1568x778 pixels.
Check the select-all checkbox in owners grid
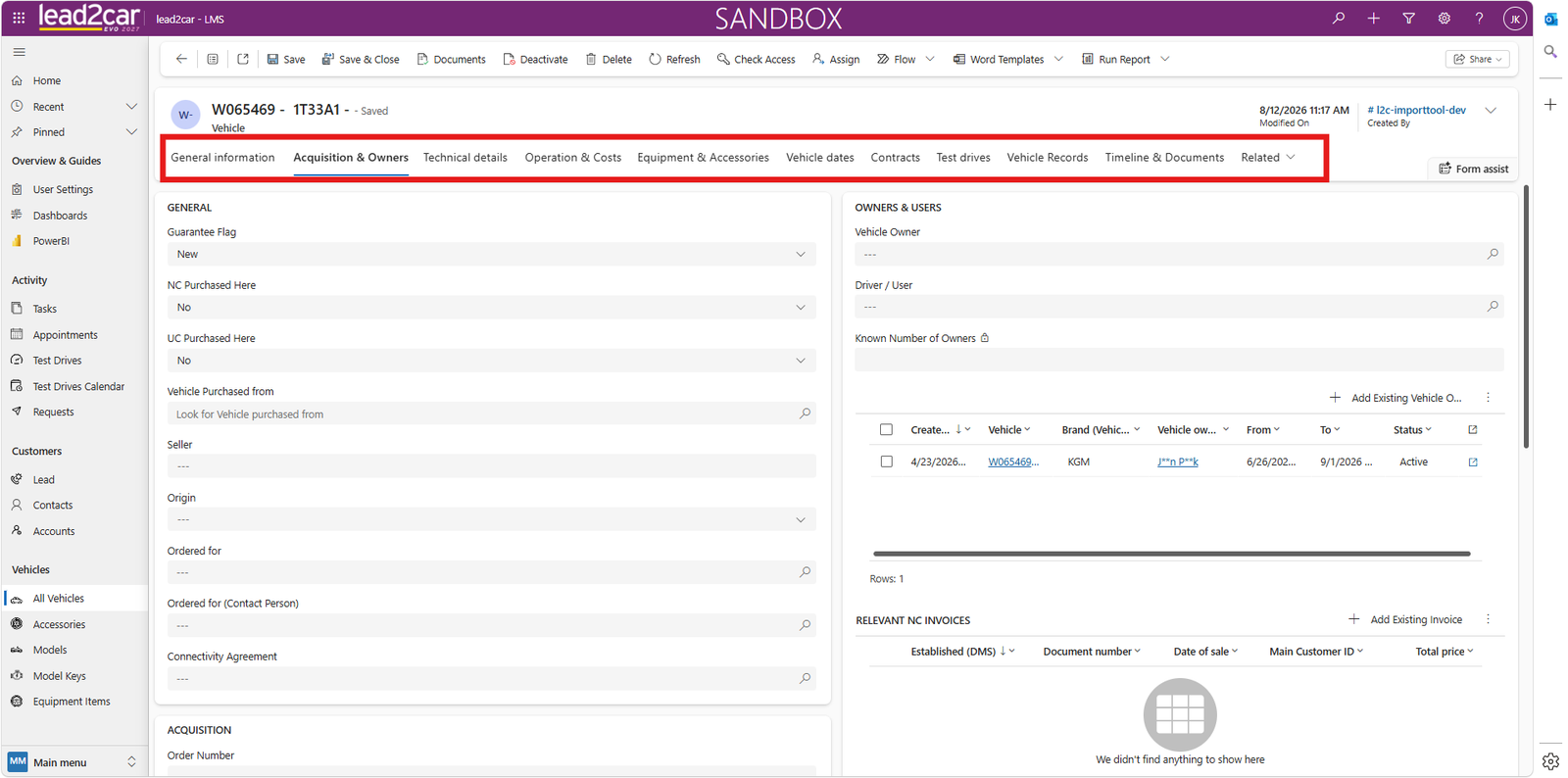coord(886,430)
